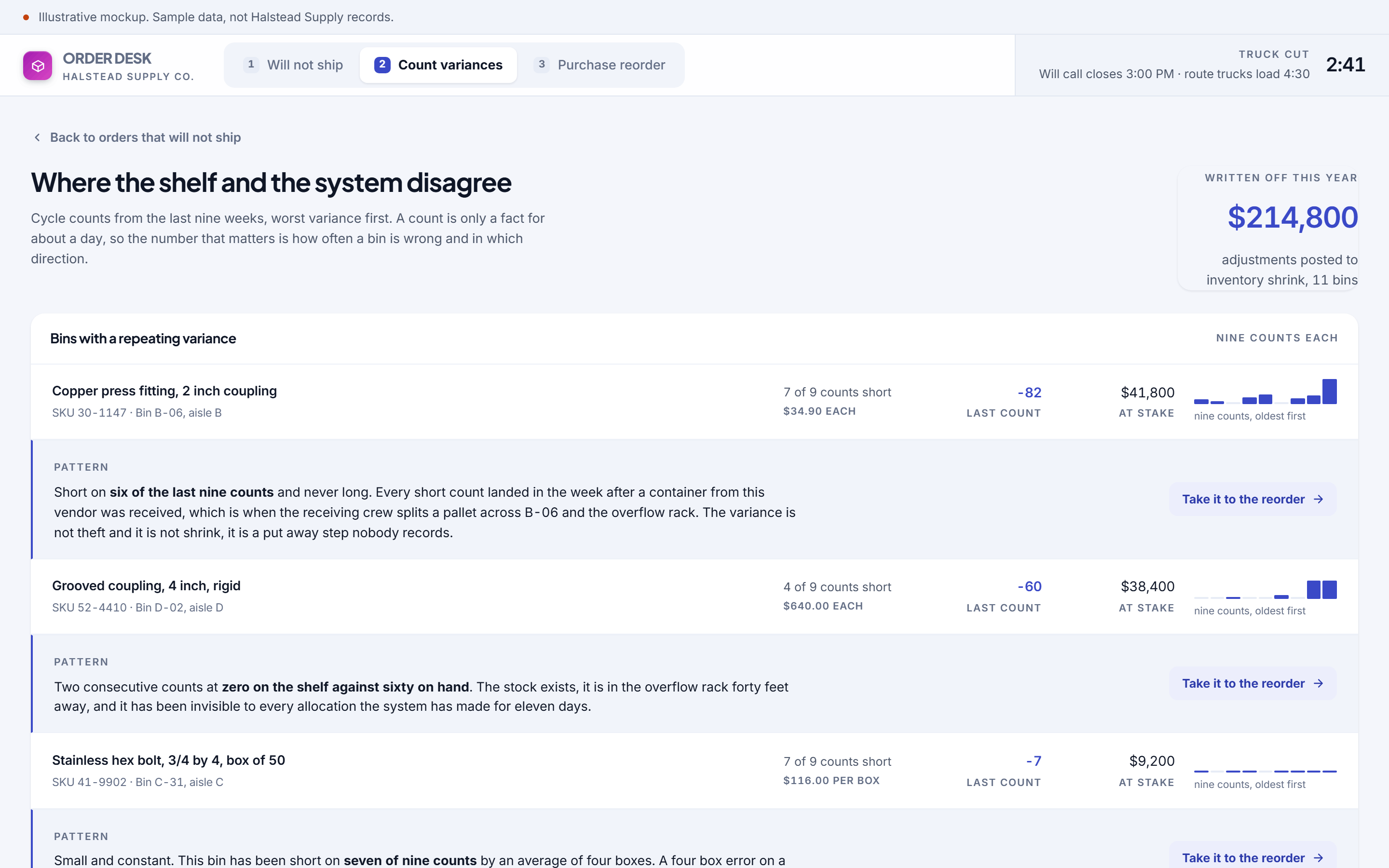Click the $116.00 PER BOX price

(831, 781)
